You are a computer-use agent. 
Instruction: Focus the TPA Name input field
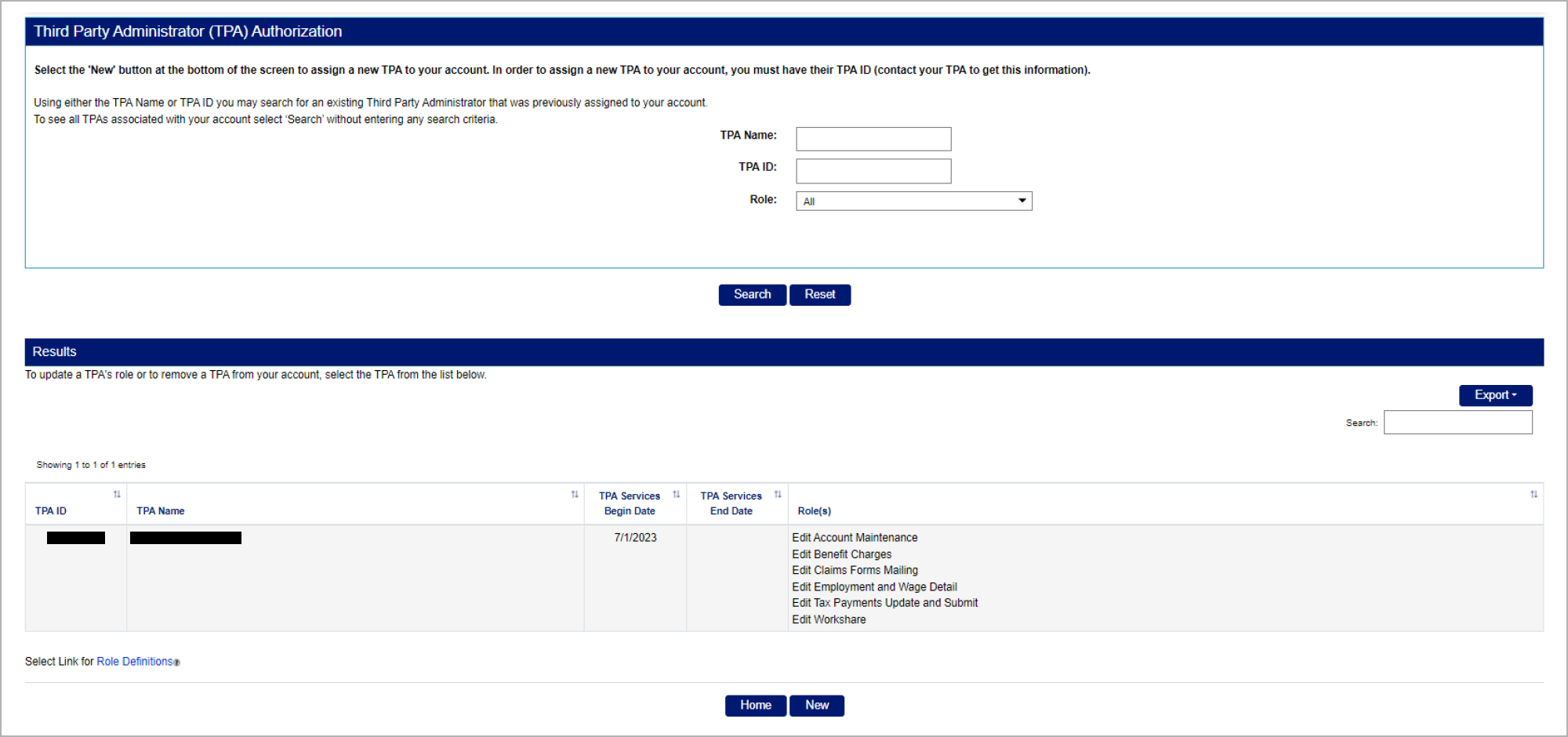click(873, 140)
